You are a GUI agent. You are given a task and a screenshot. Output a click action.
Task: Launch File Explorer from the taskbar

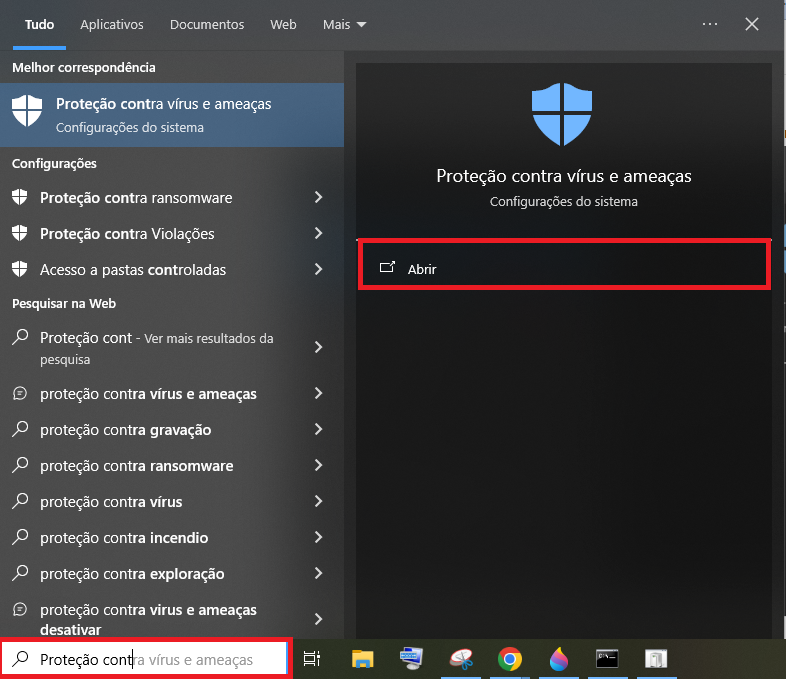(x=362, y=658)
